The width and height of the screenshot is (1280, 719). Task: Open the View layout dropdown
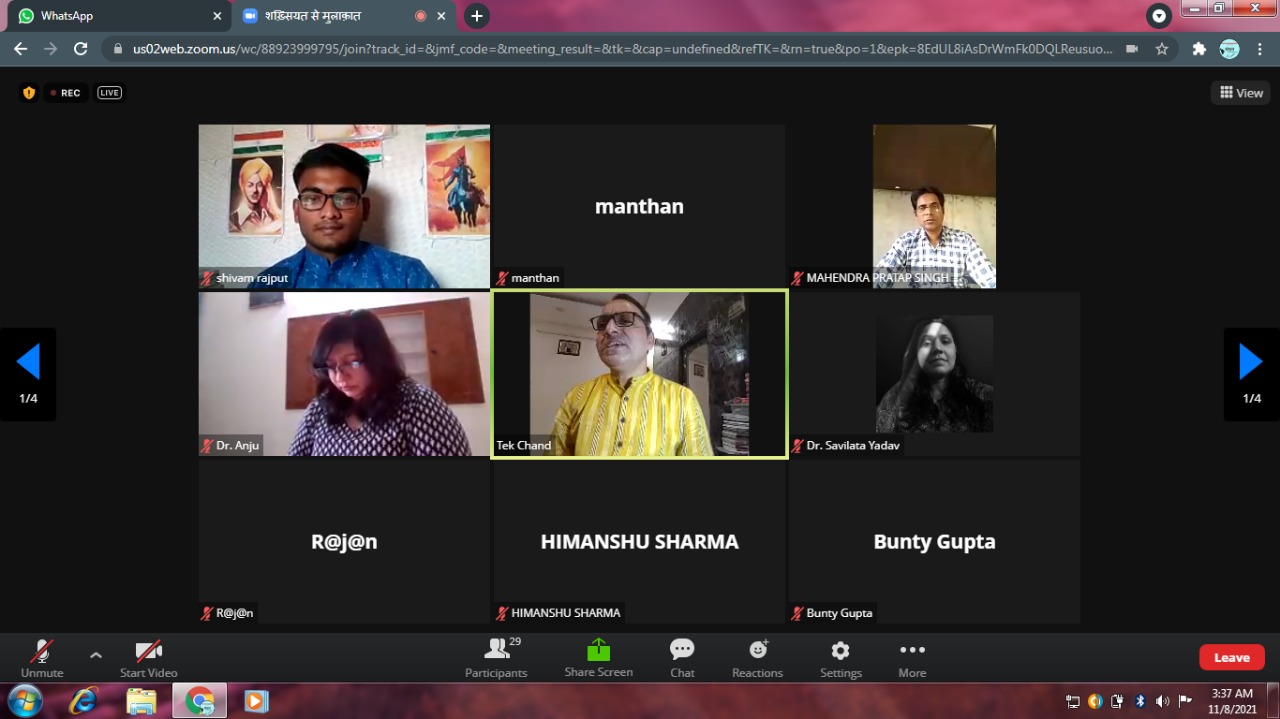[x=1241, y=93]
